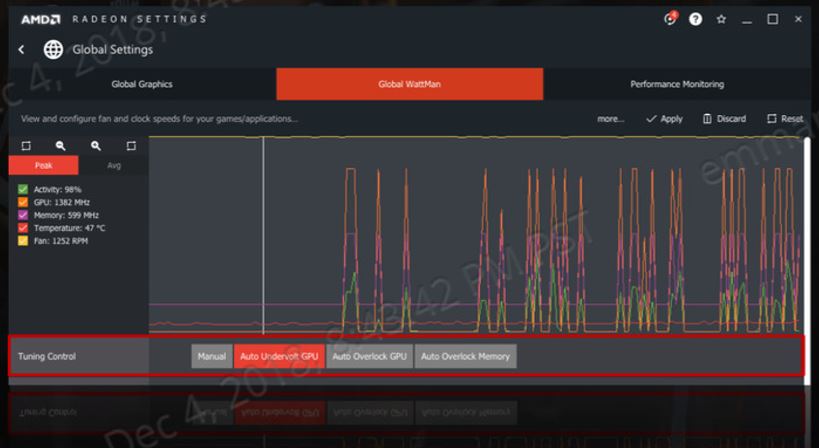Click the favorites star icon
The image size is (819, 448).
721,19
